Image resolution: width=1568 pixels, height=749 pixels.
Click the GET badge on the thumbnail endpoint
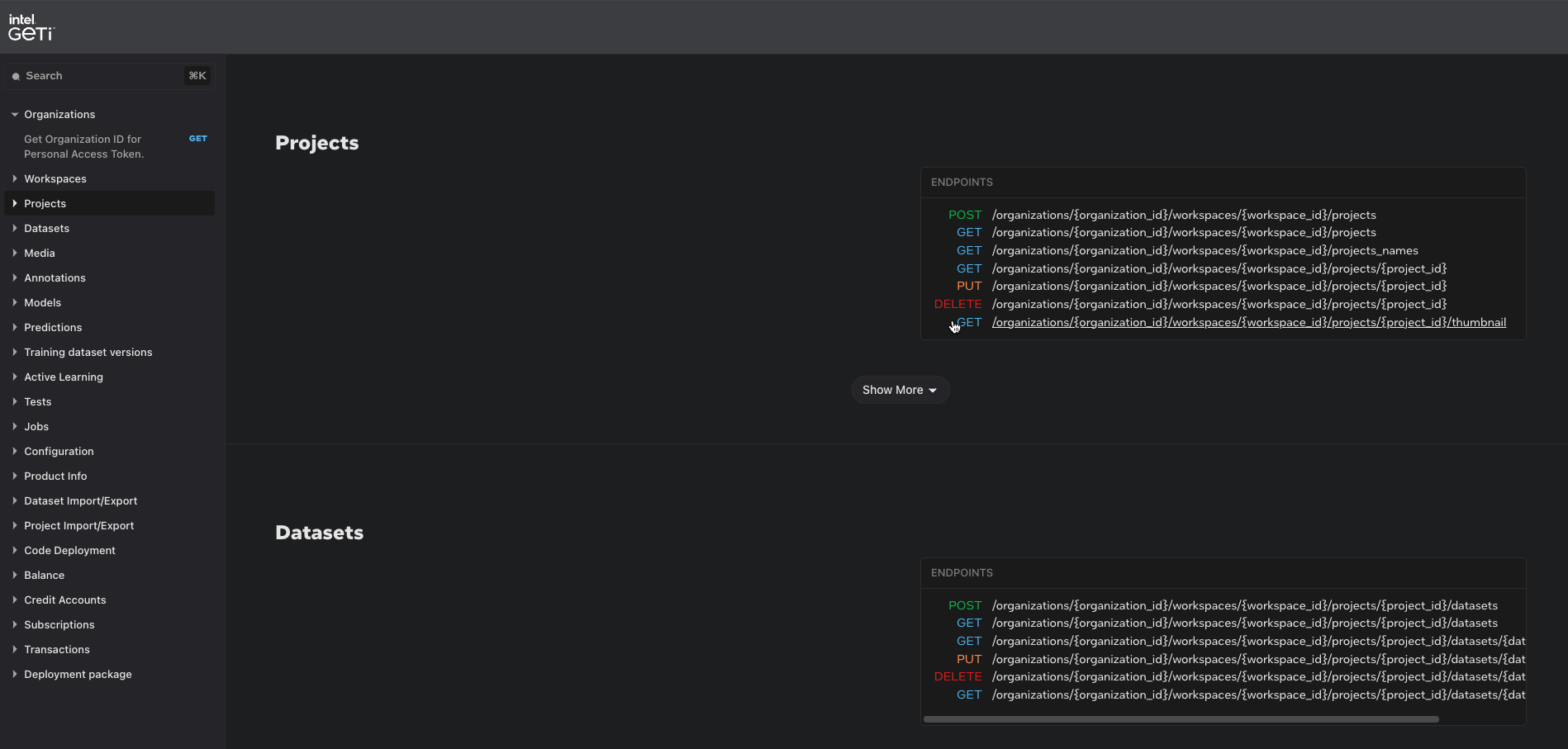970,322
